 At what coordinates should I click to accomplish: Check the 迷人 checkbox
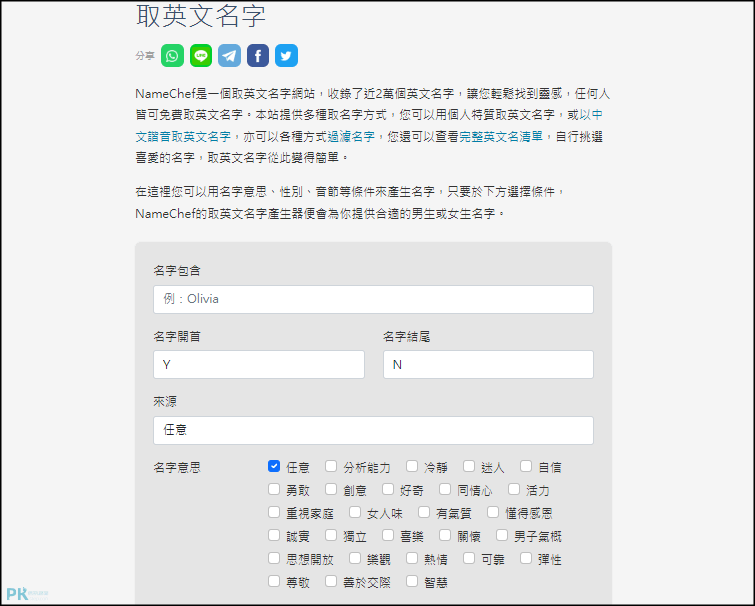(x=469, y=466)
